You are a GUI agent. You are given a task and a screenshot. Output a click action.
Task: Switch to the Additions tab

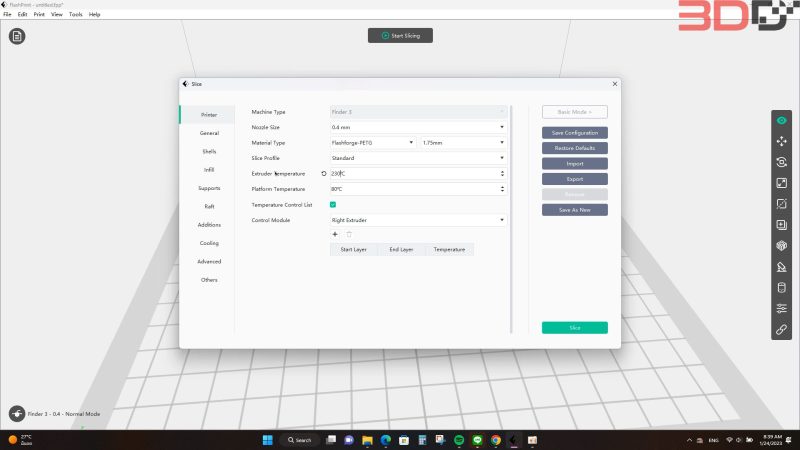(x=209, y=225)
